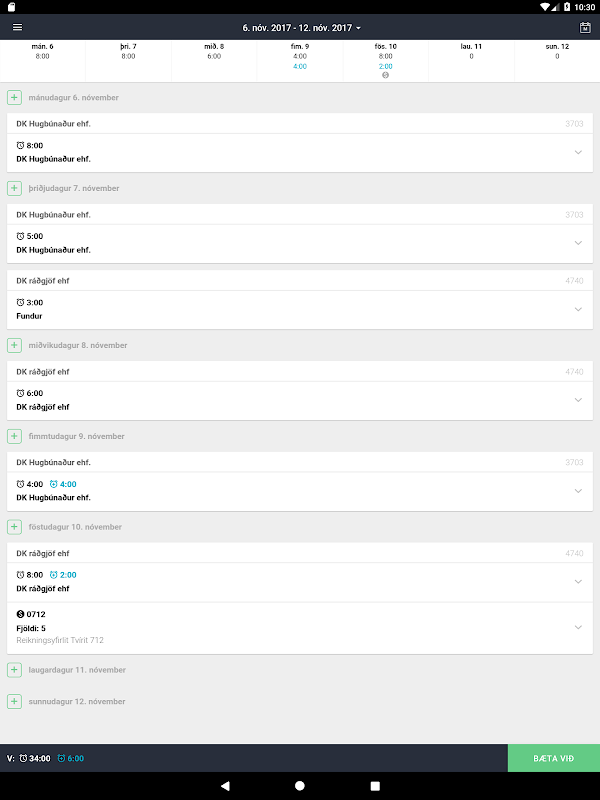Add entry for þriðjudagur 7. nóvember
The height and width of the screenshot is (800, 600).
tap(14, 188)
